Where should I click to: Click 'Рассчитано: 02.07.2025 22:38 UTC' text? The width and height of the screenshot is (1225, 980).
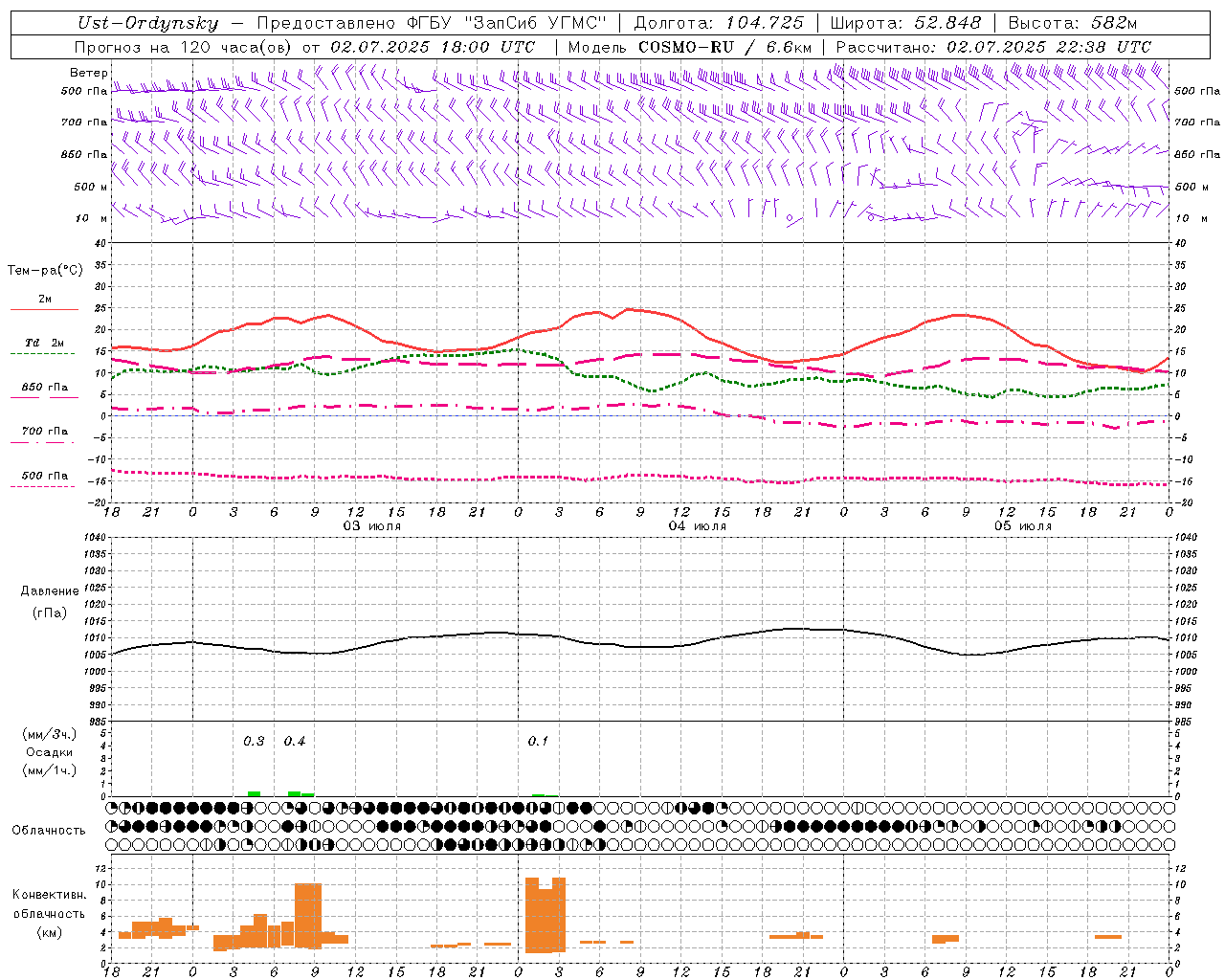coord(993,47)
